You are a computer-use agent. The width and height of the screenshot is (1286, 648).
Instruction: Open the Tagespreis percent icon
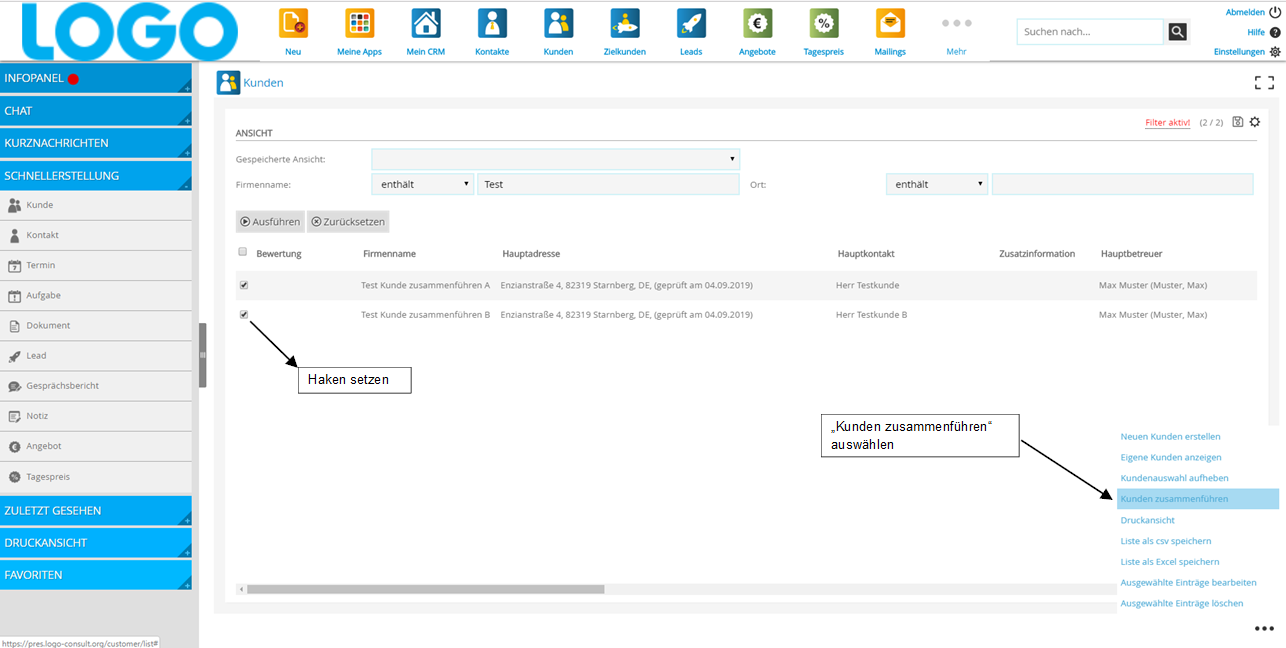[824, 23]
